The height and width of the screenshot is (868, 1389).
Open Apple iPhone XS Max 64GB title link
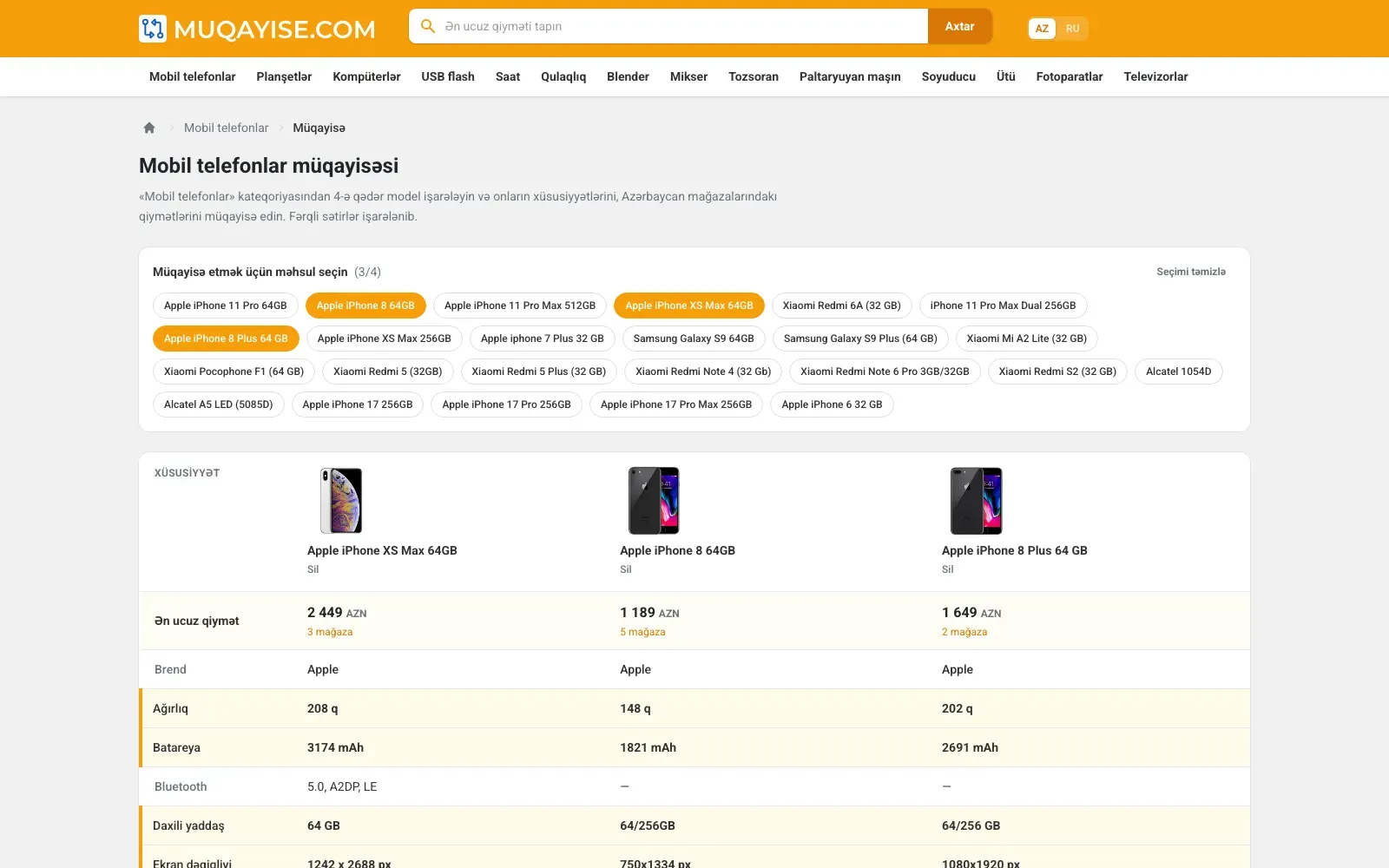[382, 550]
